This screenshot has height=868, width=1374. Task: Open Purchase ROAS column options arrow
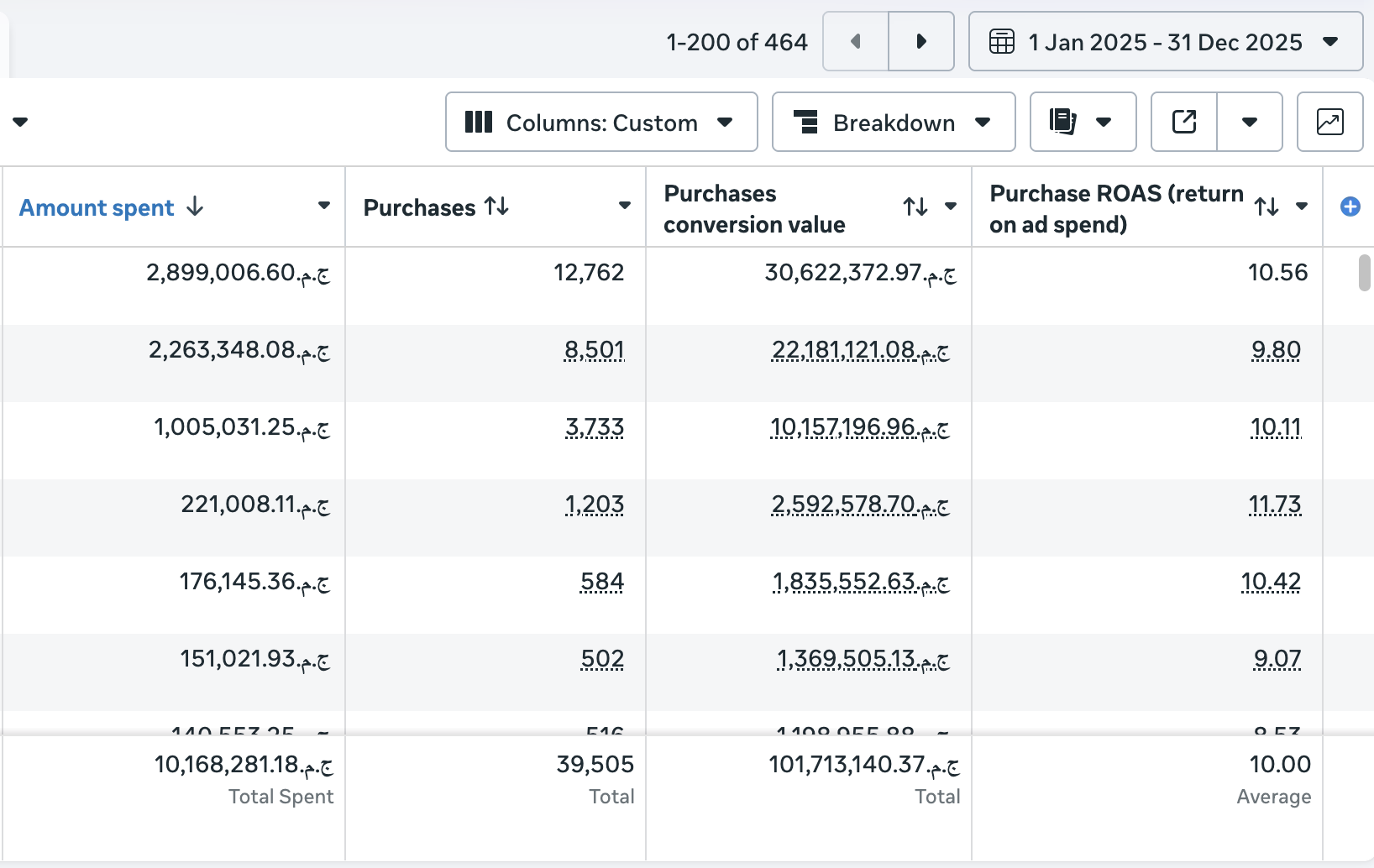point(1302,207)
